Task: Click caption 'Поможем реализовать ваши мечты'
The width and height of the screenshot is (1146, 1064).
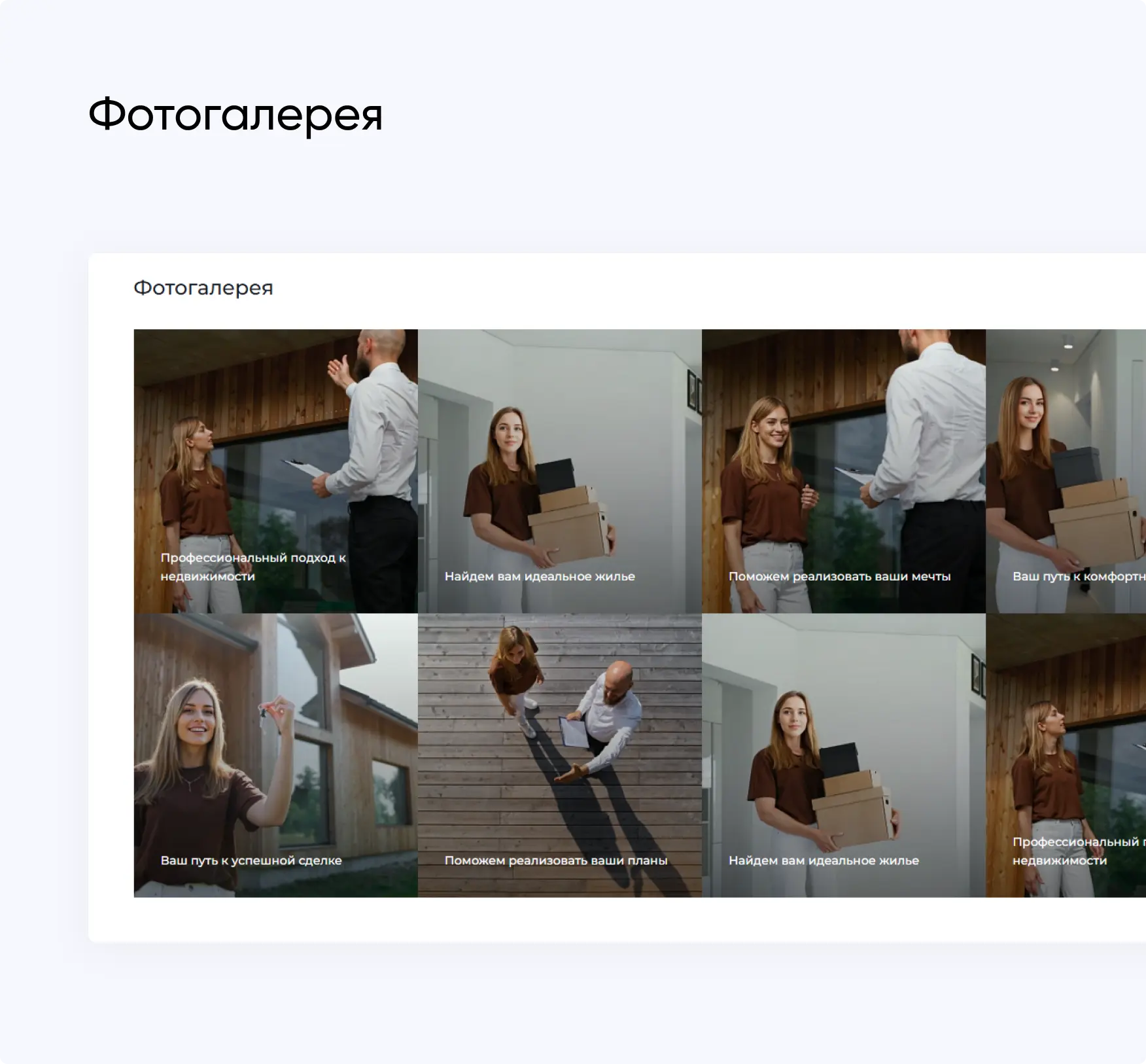Action: click(839, 576)
